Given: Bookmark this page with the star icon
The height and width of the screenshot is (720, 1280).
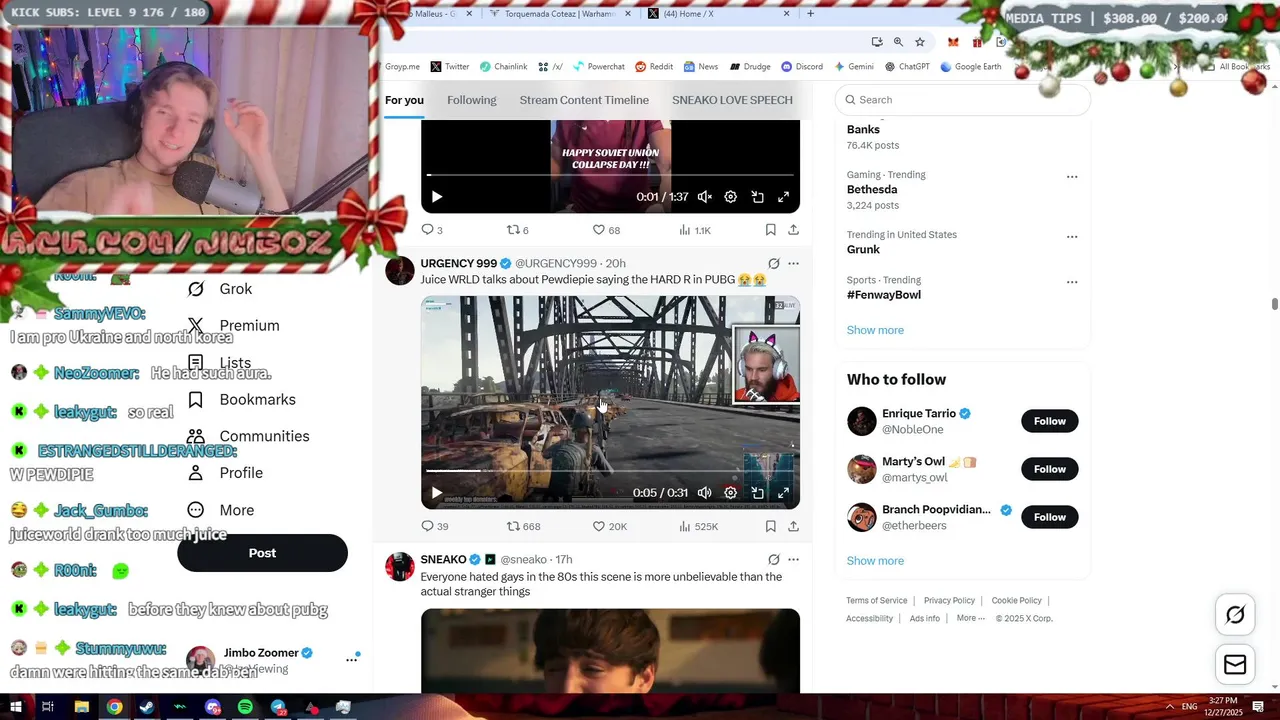Looking at the screenshot, I should point(920,42).
